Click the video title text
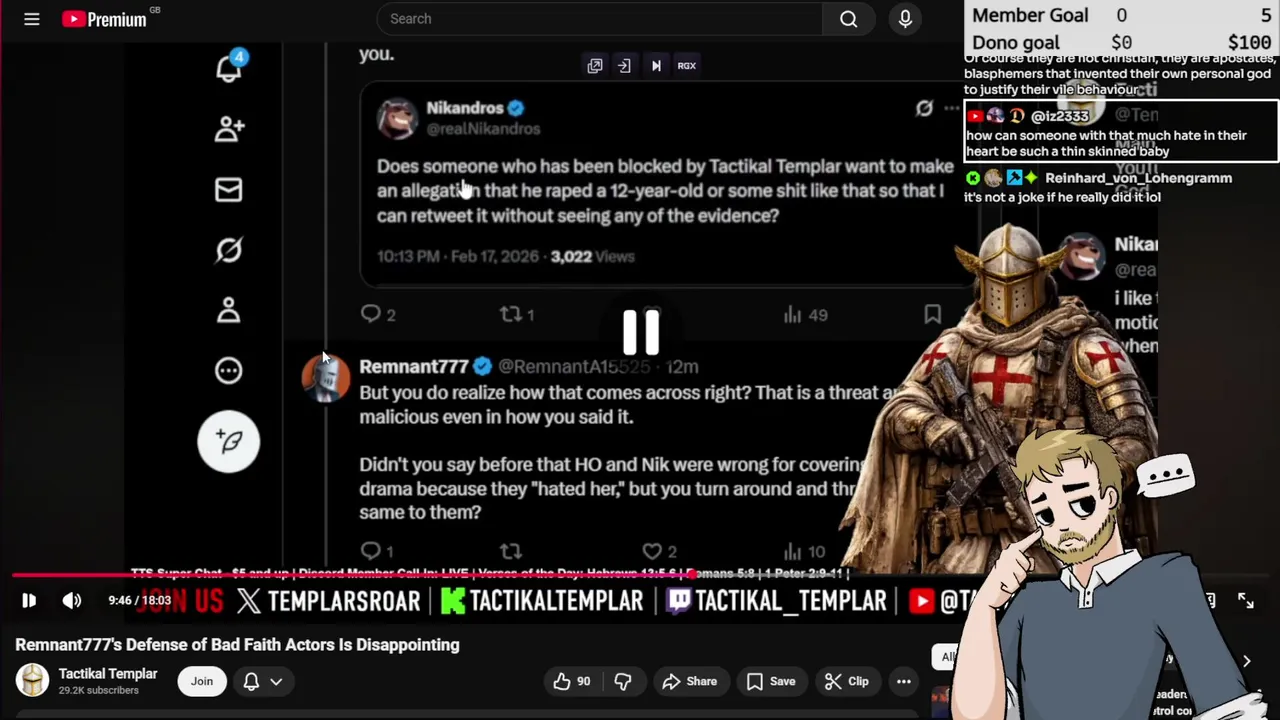This screenshot has width=1280, height=720. tap(237, 645)
